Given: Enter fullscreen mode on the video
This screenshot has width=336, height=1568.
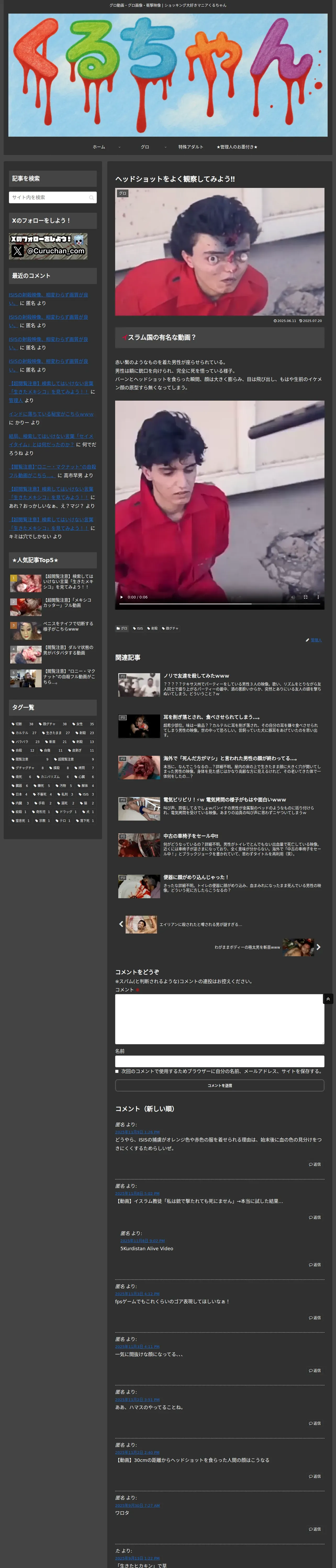Looking at the screenshot, I should point(305,597).
